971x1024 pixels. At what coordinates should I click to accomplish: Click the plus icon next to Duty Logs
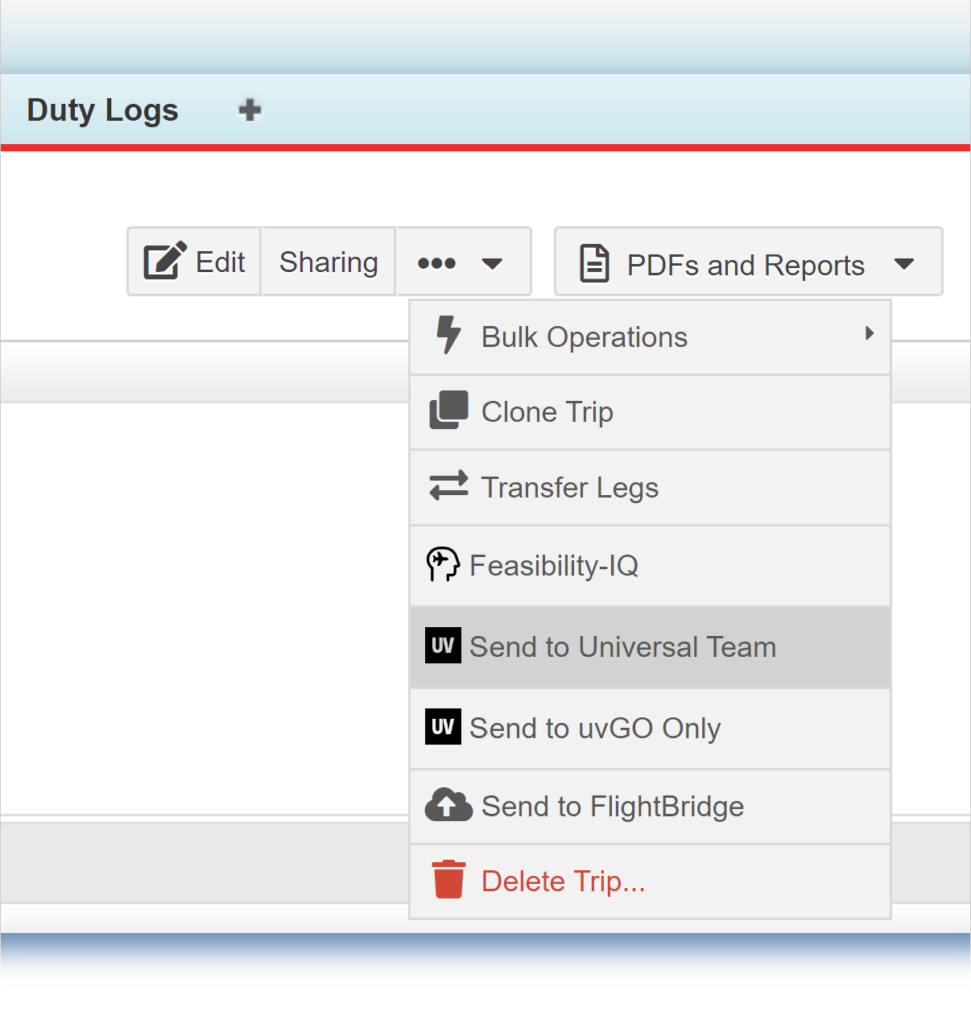pos(250,110)
